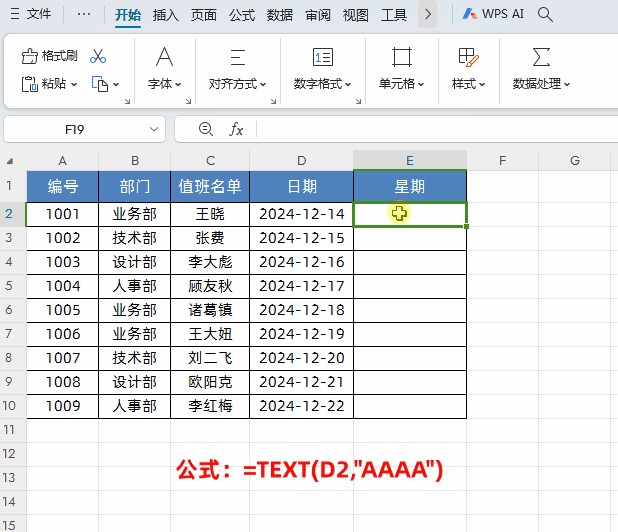Viewport: 618px width, 532px height.
Task: Switch to the Formulas (公式) tab
Action: (x=241, y=15)
